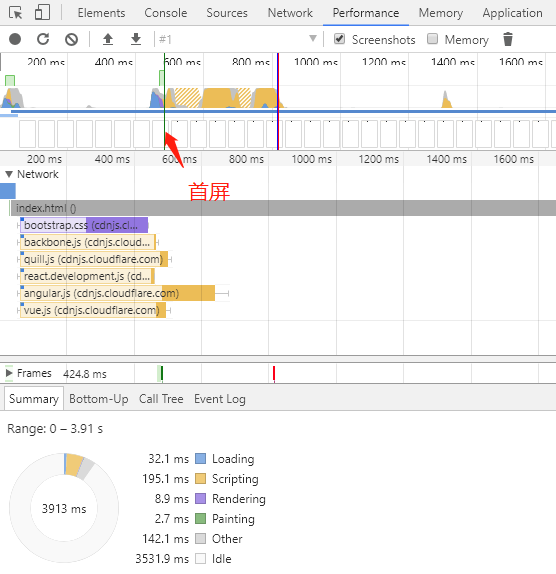Select the angular.js network request bar
This screenshot has width=556, height=574.
coord(117,293)
